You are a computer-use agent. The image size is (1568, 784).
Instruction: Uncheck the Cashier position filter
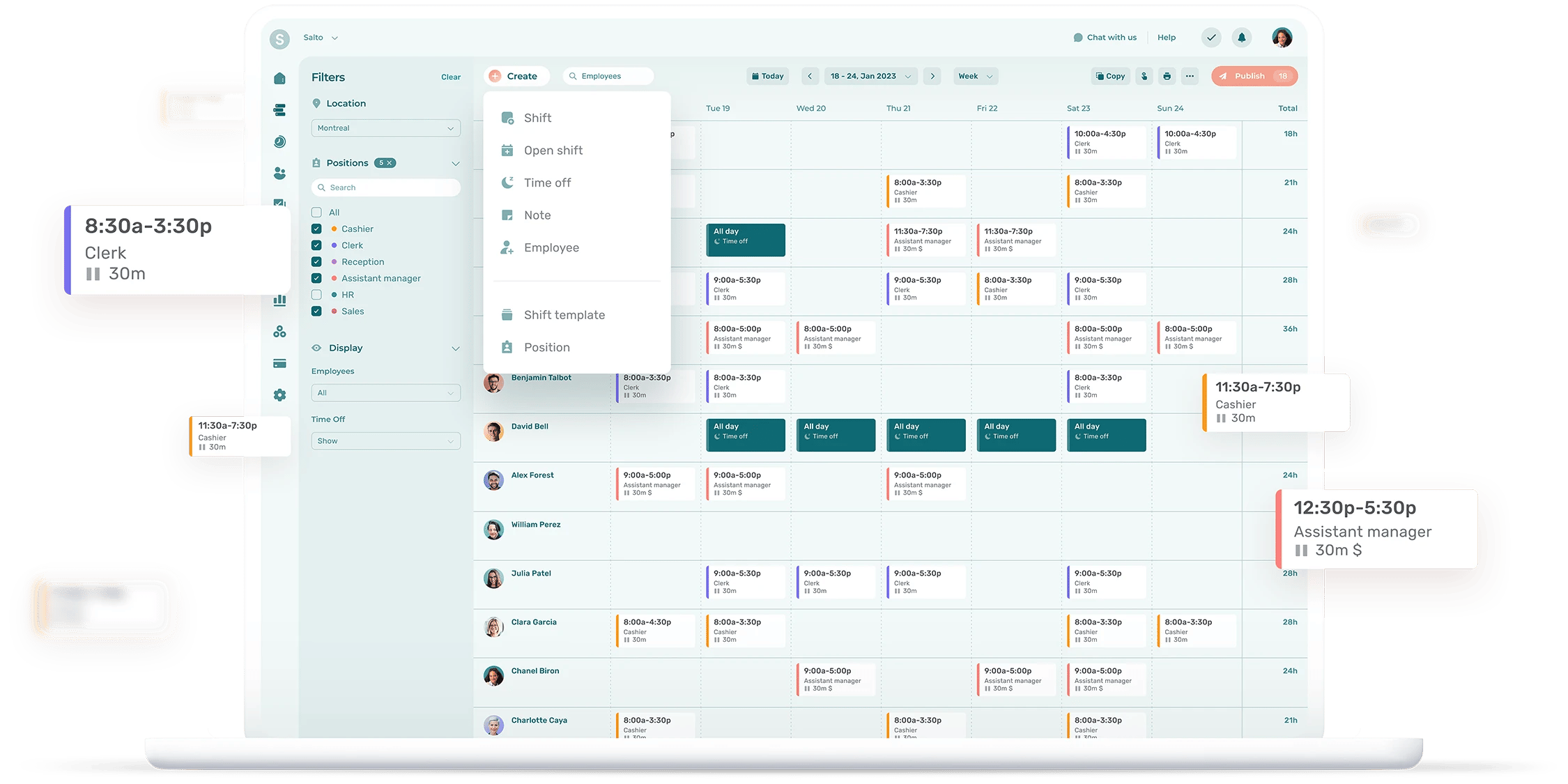pyautogui.click(x=316, y=229)
